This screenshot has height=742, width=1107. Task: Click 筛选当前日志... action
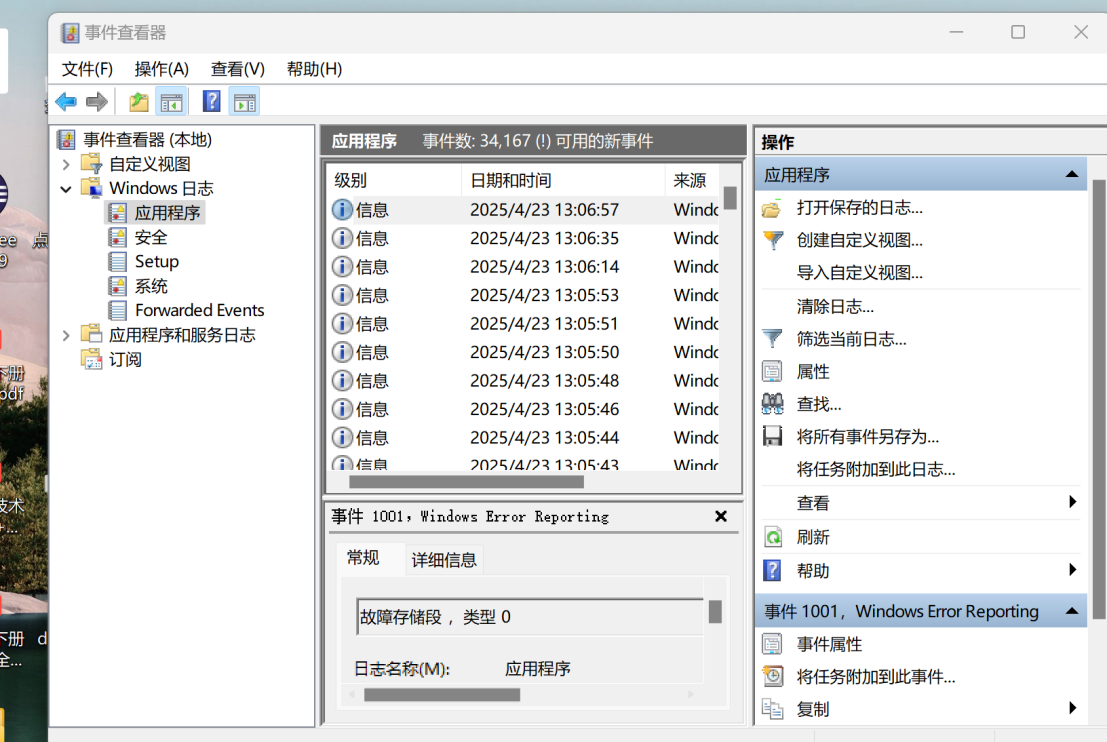(x=851, y=340)
